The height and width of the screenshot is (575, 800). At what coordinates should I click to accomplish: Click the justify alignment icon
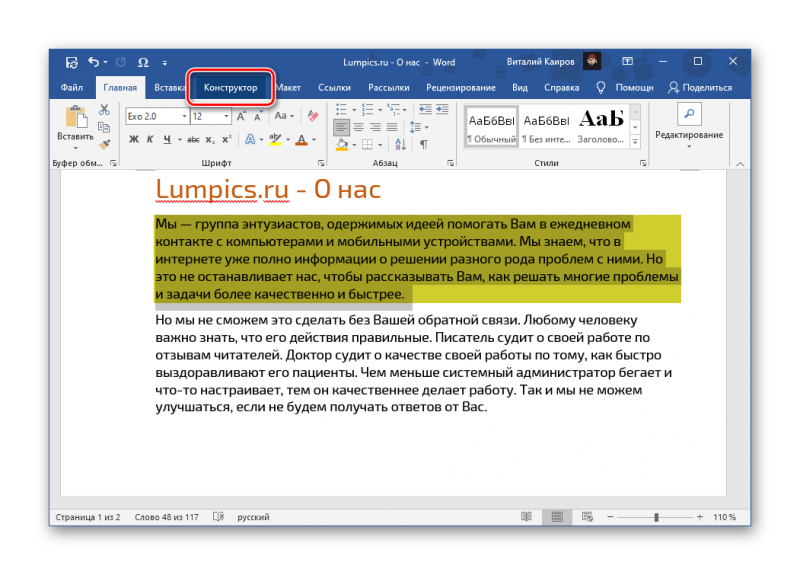coord(392,127)
